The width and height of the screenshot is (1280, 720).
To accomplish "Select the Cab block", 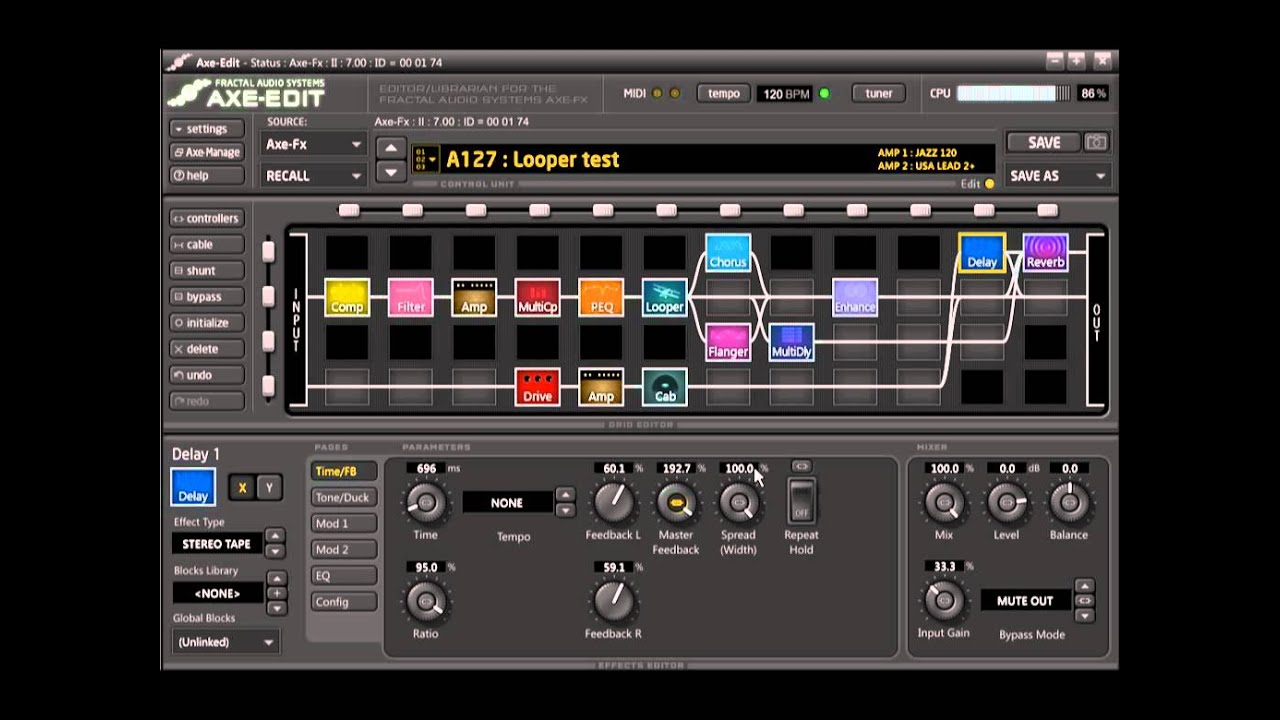I will click(x=665, y=387).
